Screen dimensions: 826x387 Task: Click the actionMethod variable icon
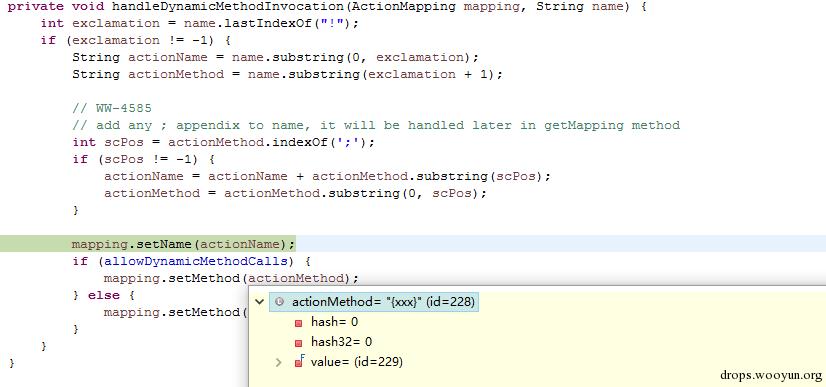coord(280,302)
